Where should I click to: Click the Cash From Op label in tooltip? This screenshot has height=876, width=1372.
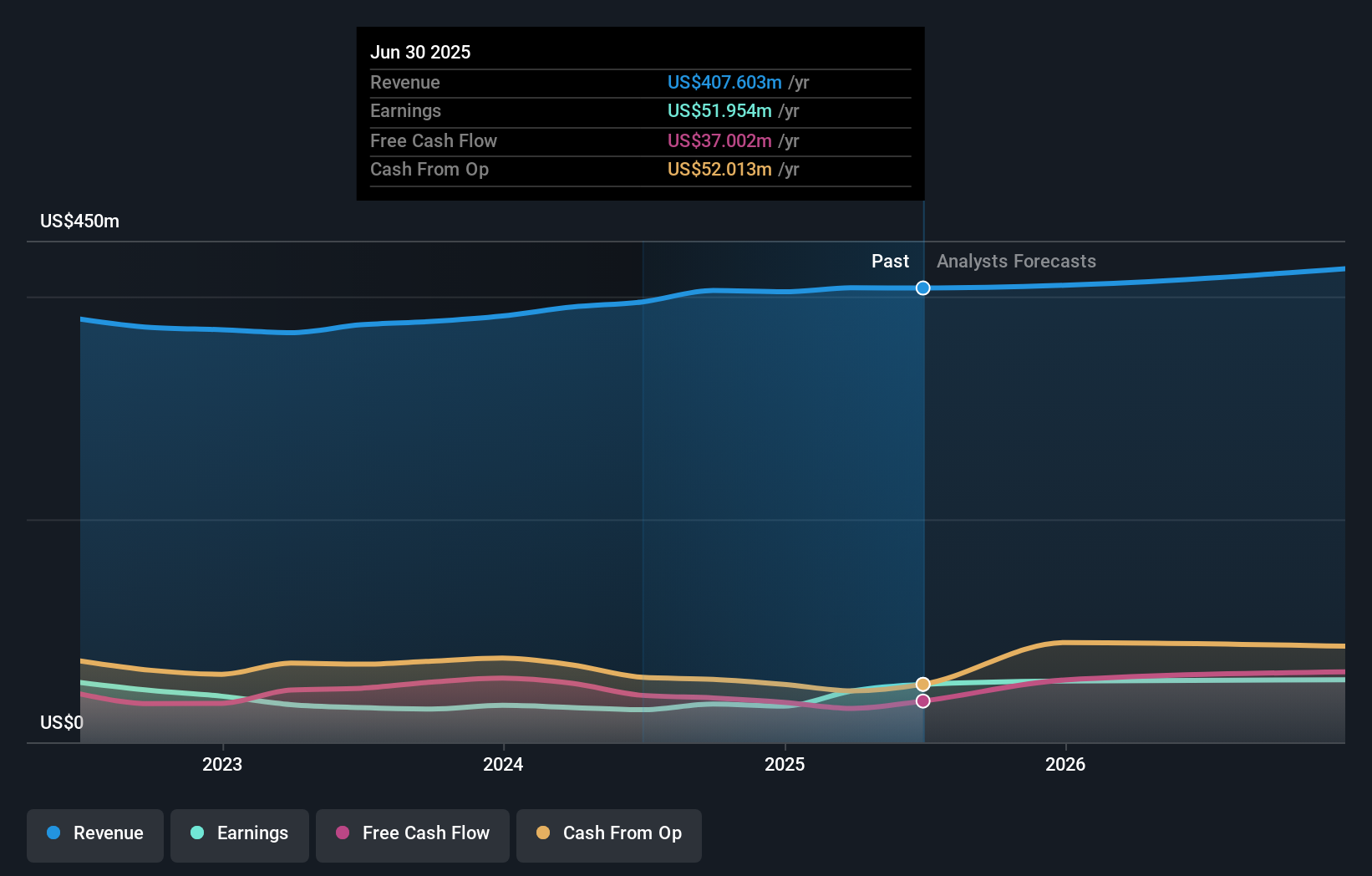(x=429, y=169)
